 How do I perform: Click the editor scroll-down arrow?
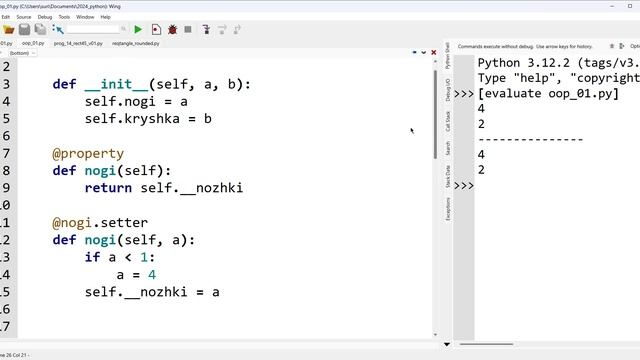click(435, 335)
